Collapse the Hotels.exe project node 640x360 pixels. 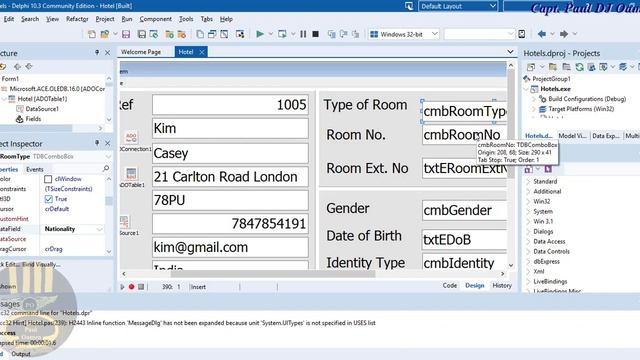click(527, 89)
